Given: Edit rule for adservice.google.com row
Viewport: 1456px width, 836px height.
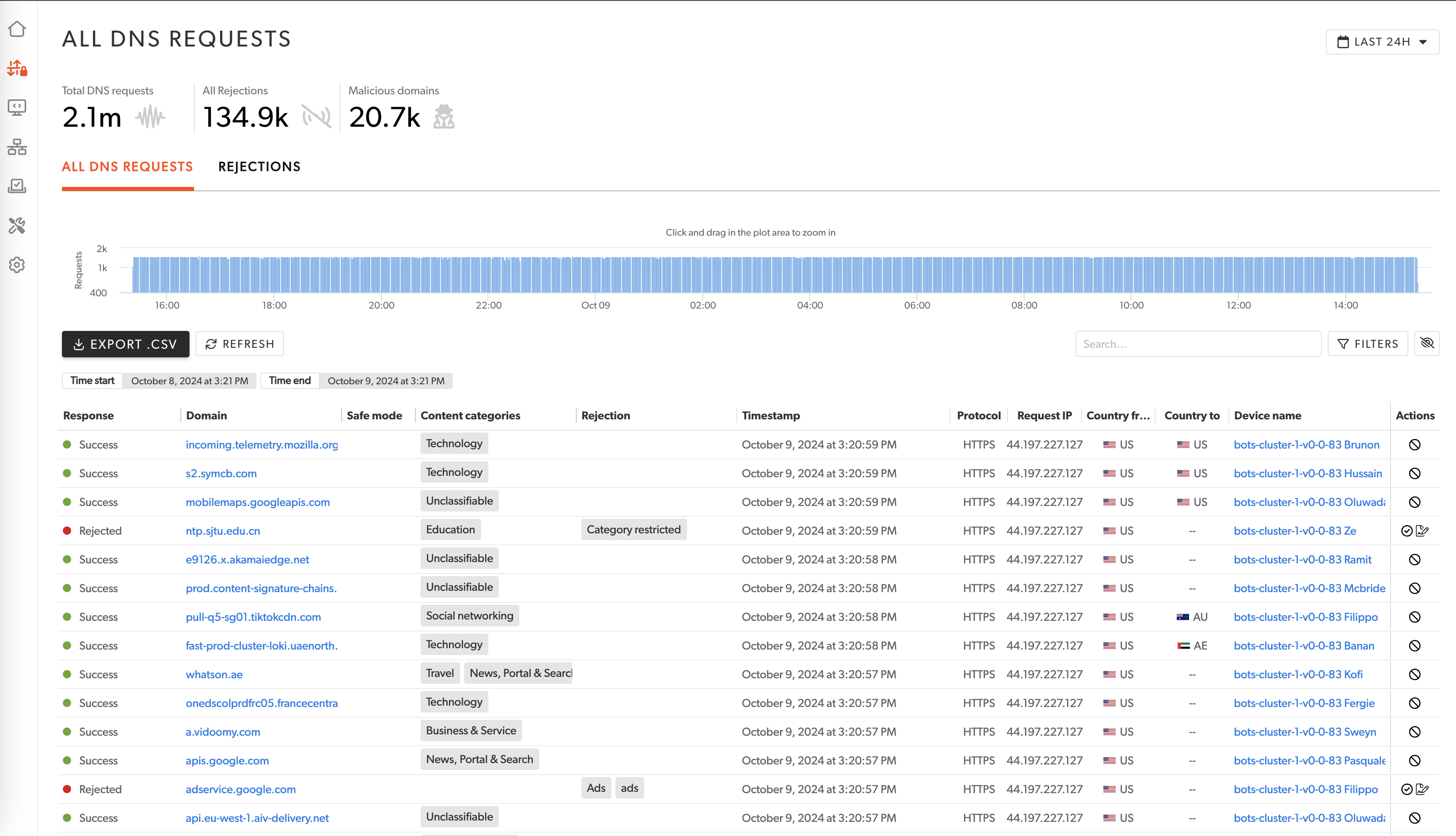Looking at the screenshot, I should coord(1422,790).
